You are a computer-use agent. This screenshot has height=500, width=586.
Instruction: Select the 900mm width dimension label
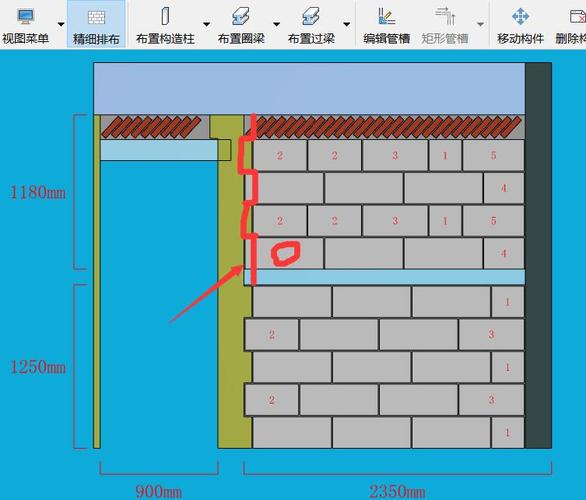(x=158, y=491)
